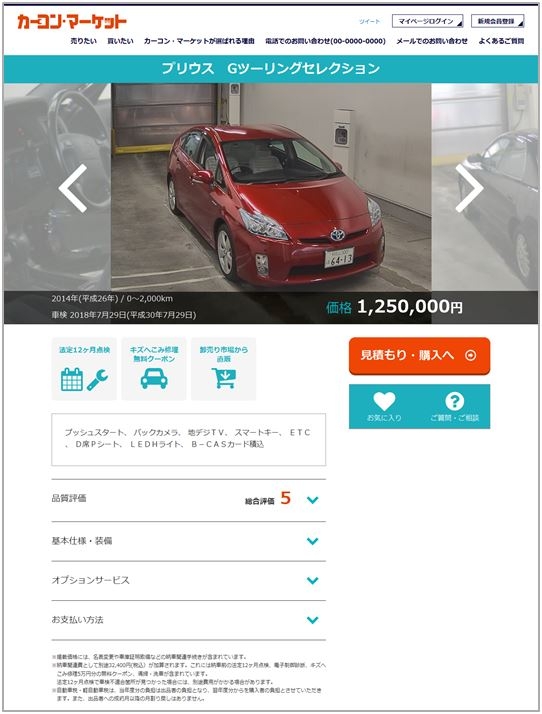Click the heart お気に入り favorite icon
This screenshot has width=542, height=714.
384,401
